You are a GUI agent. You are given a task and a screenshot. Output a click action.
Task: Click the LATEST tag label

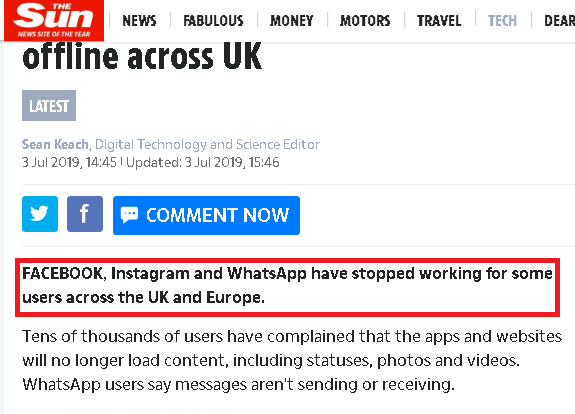pyautogui.click(x=49, y=106)
